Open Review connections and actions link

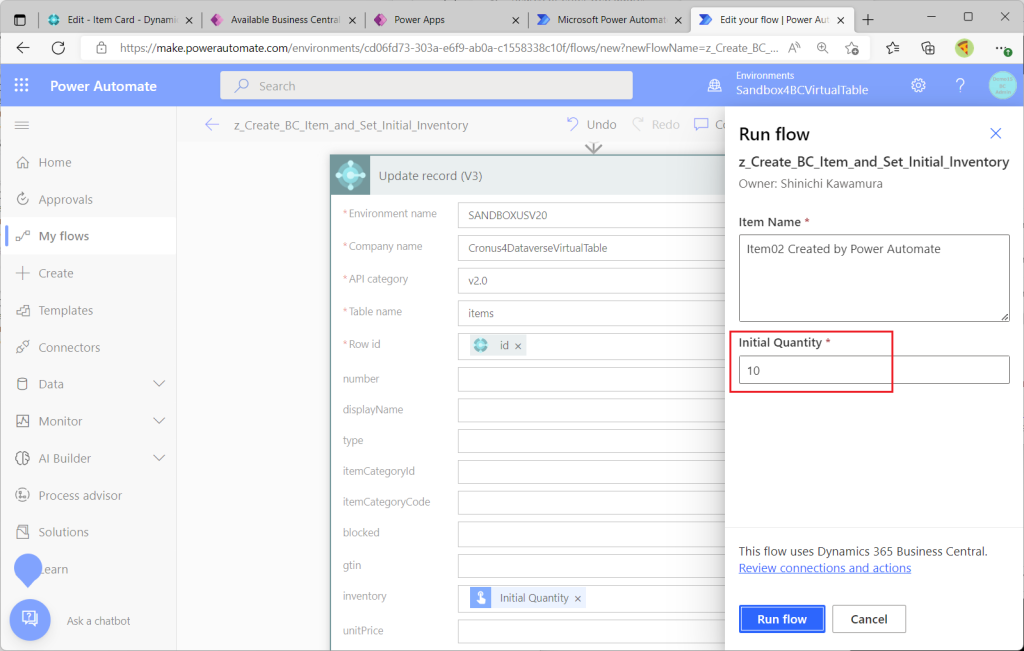pyautogui.click(x=825, y=568)
